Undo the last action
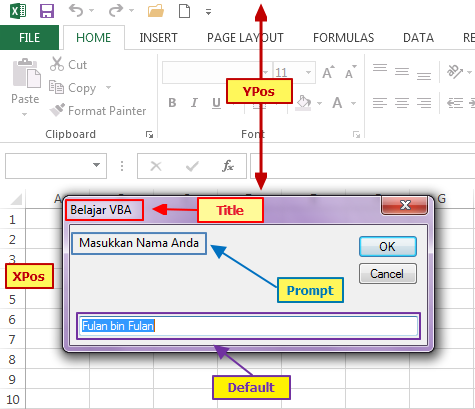The height and width of the screenshot is (409, 475). coord(76,11)
